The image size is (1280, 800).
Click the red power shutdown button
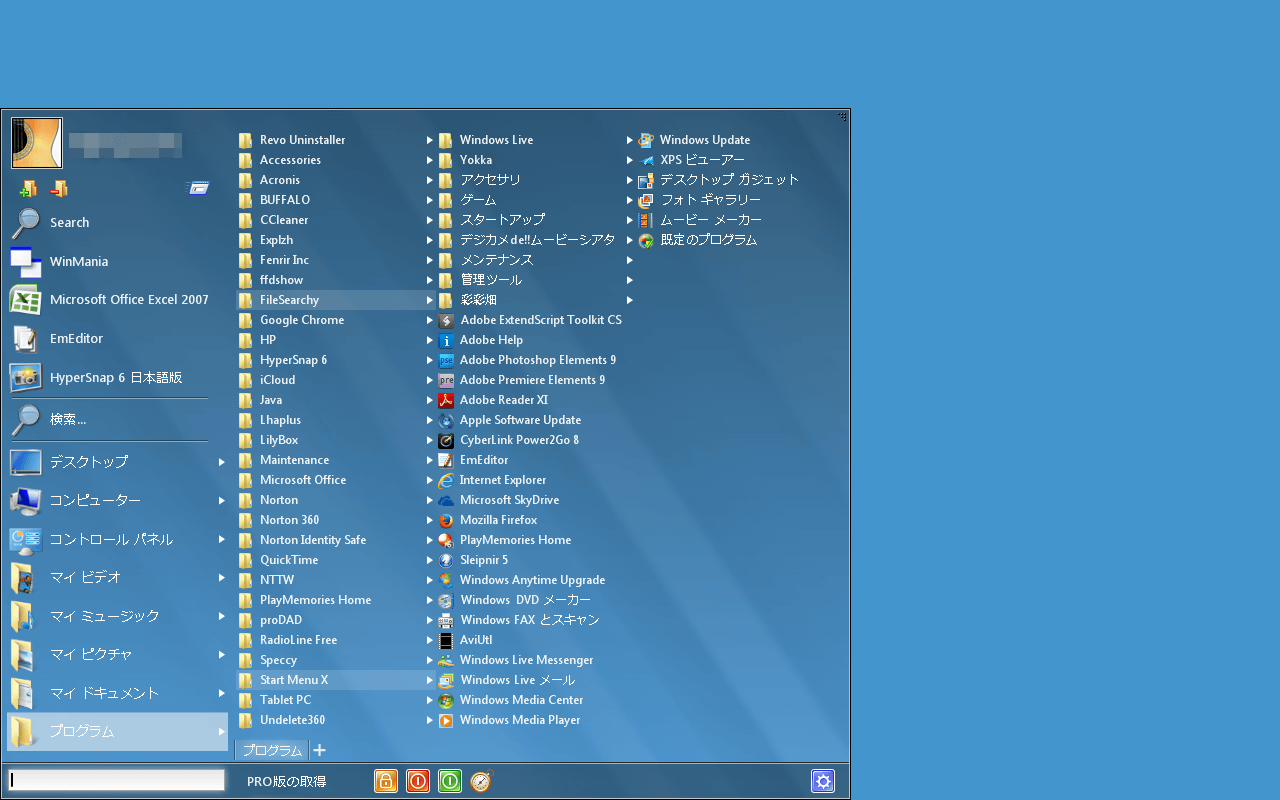click(418, 781)
